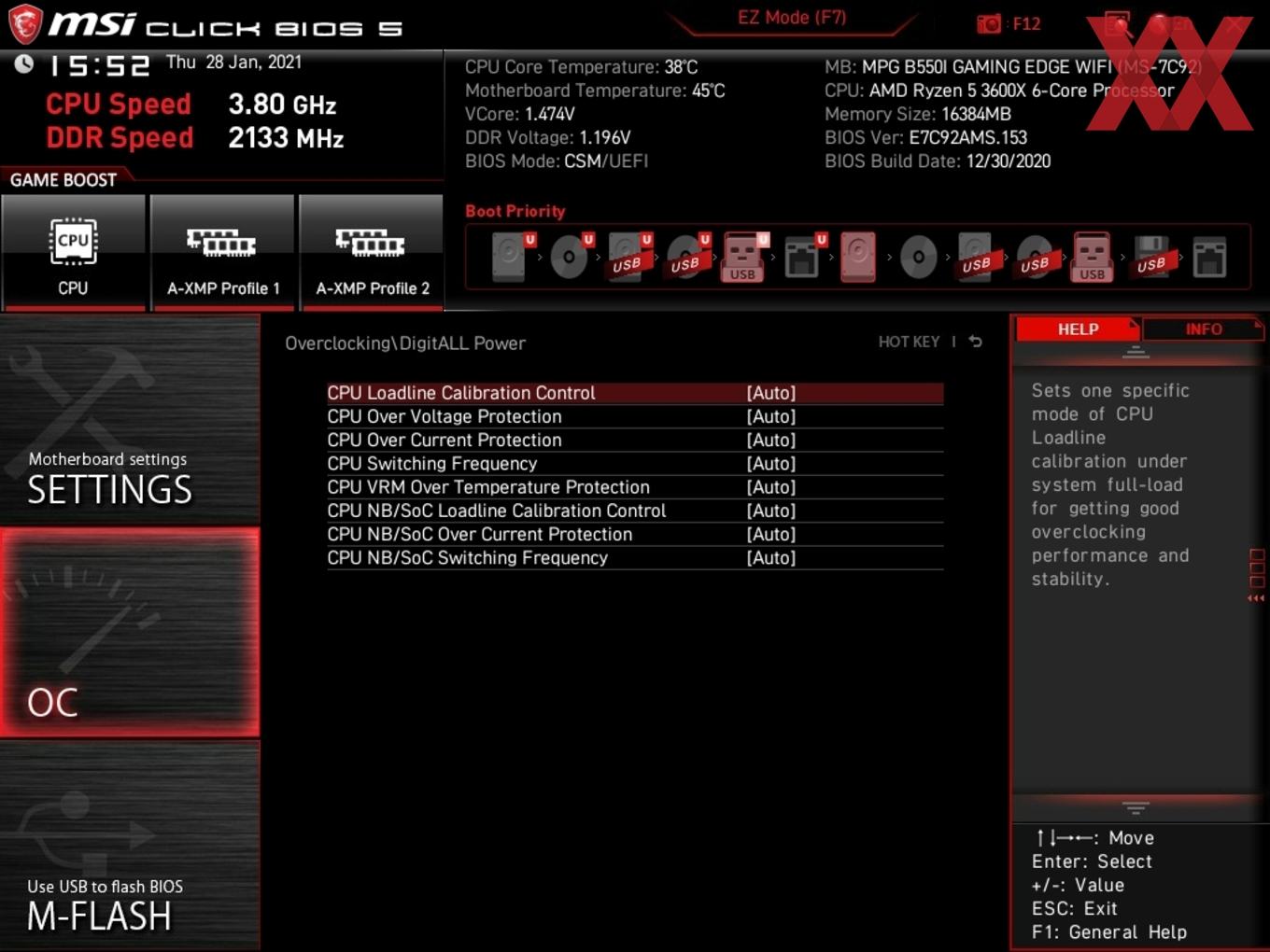This screenshot has width=1270, height=952.
Task: Click the Memory Size: 16384MB text
Action: (x=918, y=114)
